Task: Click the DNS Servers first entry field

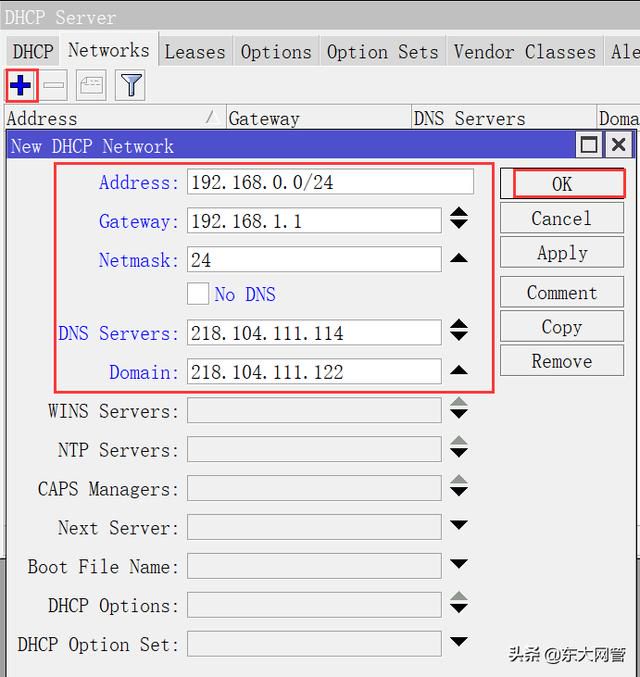Action: (314, 333)
